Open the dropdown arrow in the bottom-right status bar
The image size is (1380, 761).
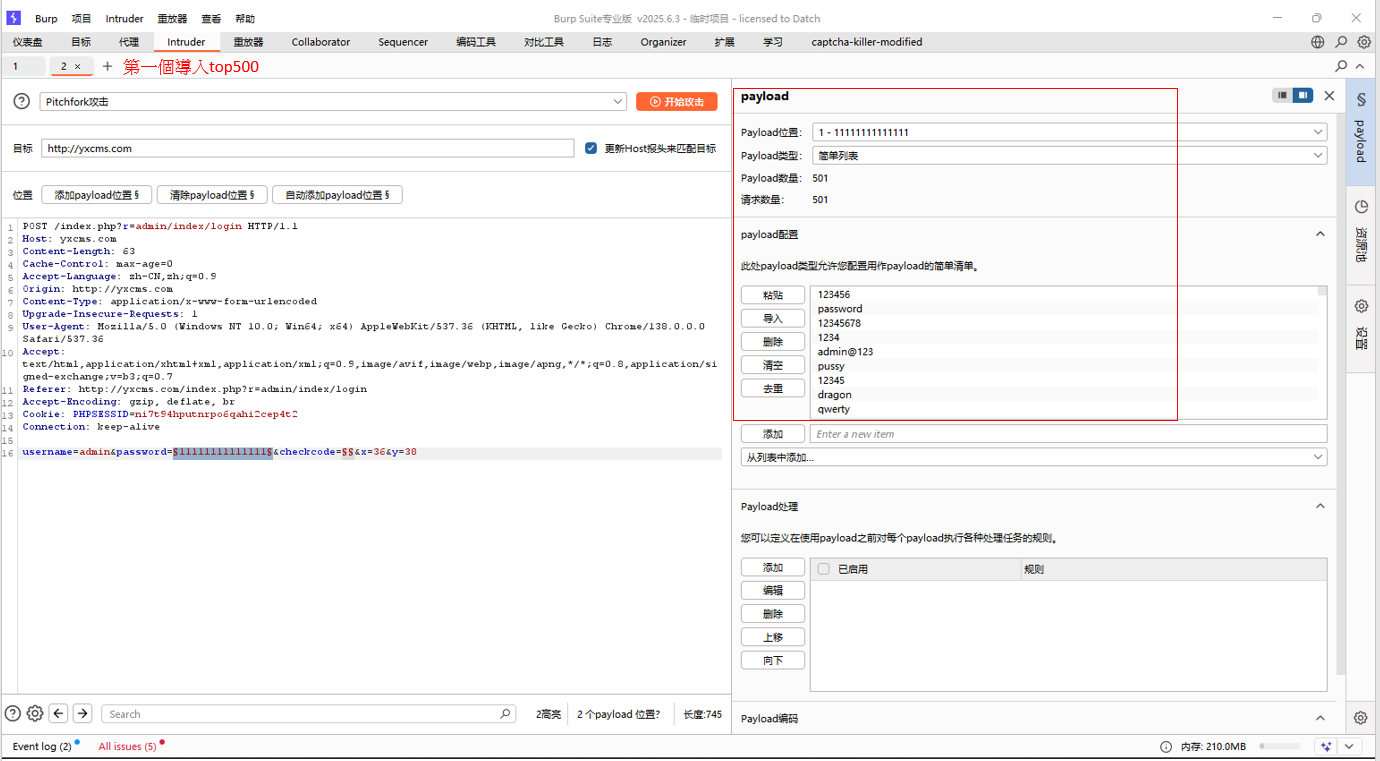pos(1349,746)
